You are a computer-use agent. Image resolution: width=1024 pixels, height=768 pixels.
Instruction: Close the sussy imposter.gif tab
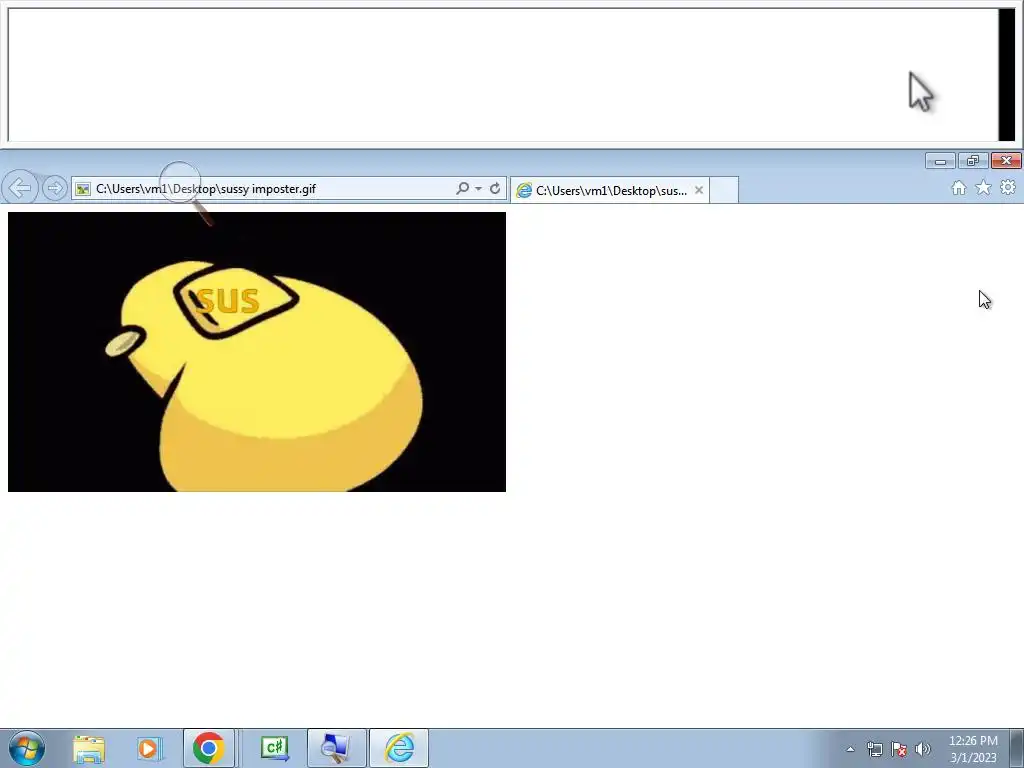point(699,190)
